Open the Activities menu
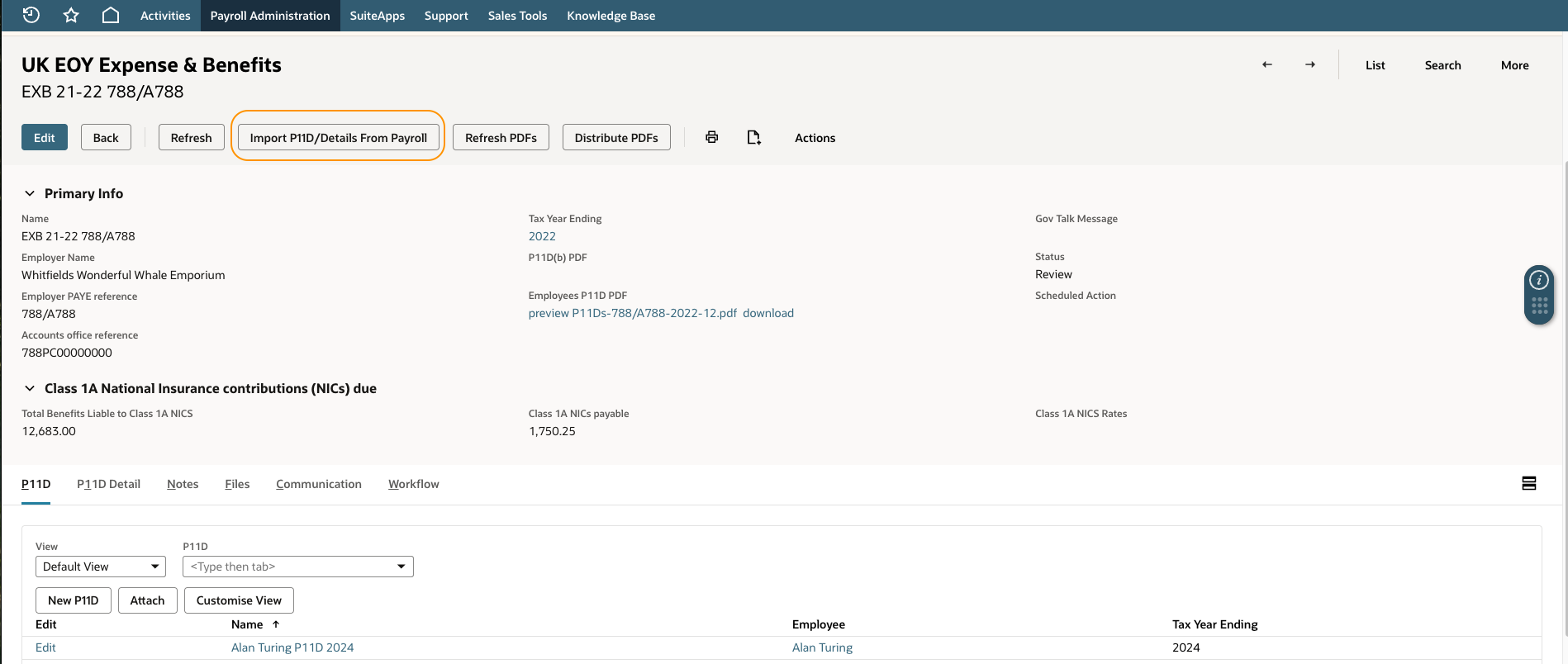The height and width of the screenshot is (664, 1568). click(x=165, y=16)
